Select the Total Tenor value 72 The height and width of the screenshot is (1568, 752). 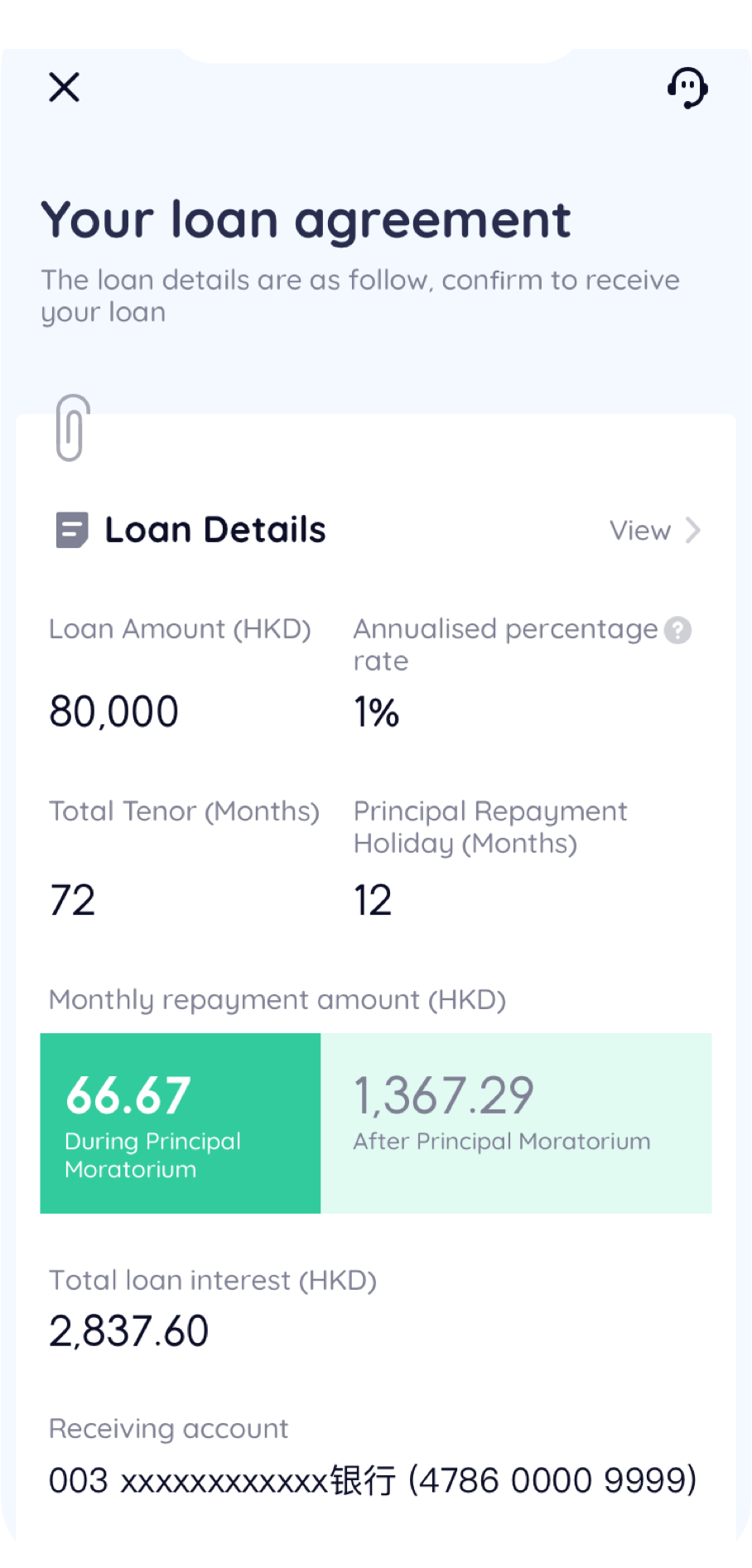click(73, 901)
